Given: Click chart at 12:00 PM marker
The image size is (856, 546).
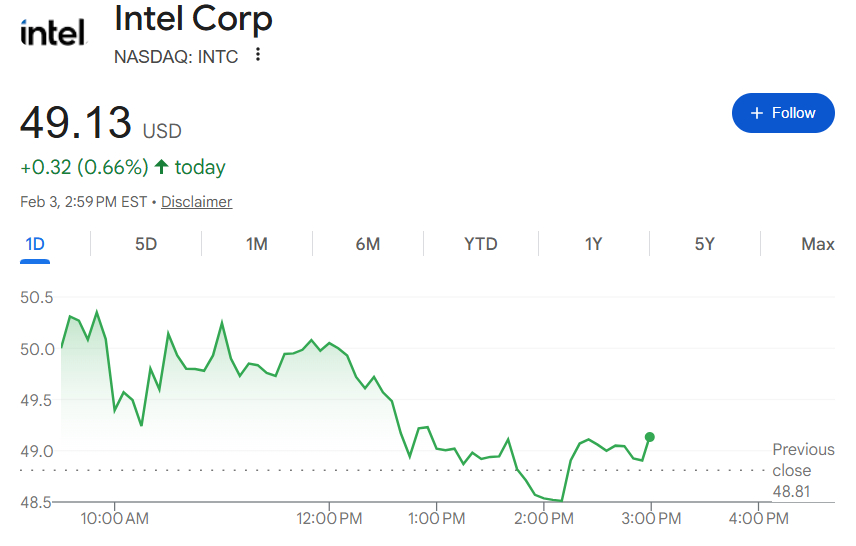Looking at the screenshot, I should click(x=329, y=518).
